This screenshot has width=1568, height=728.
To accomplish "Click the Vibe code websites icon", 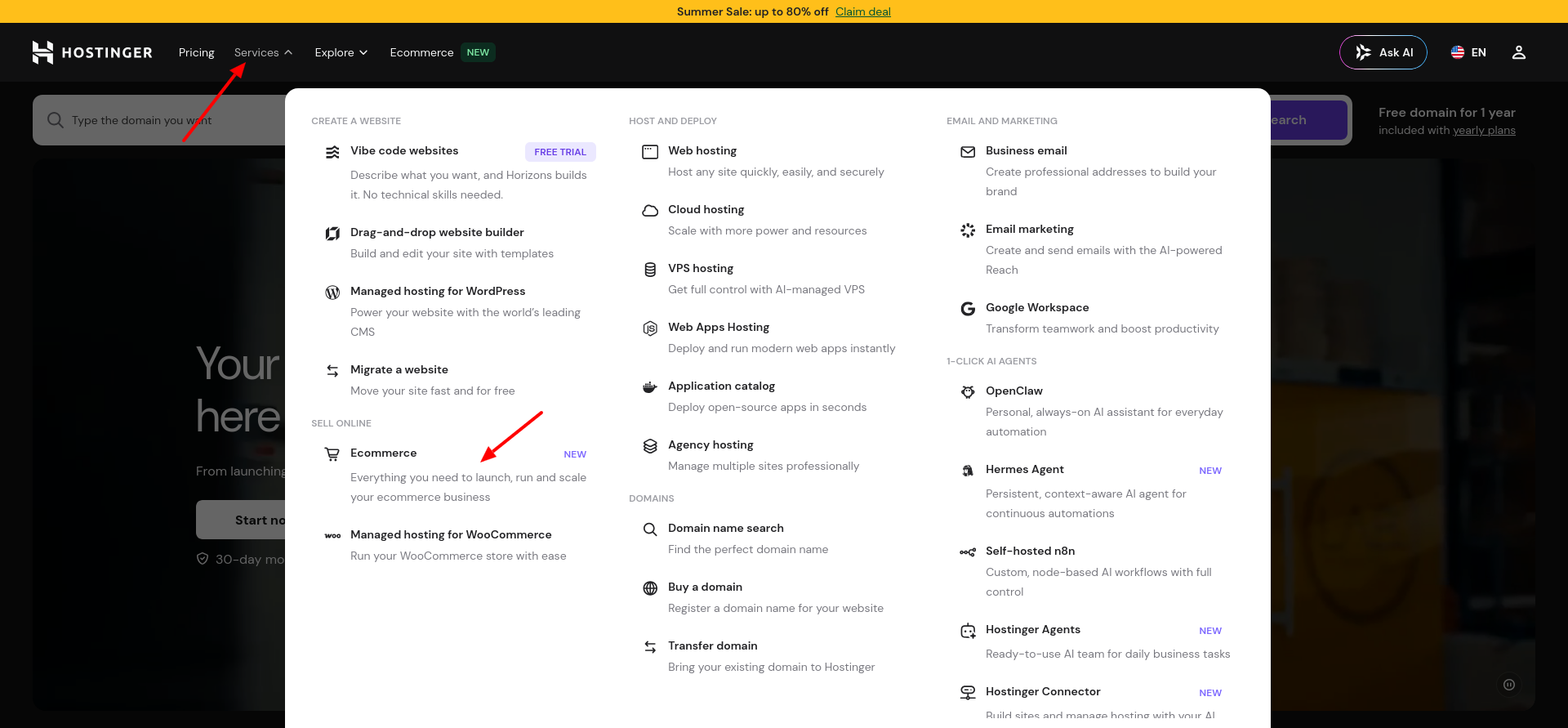I will coord(332,152).
